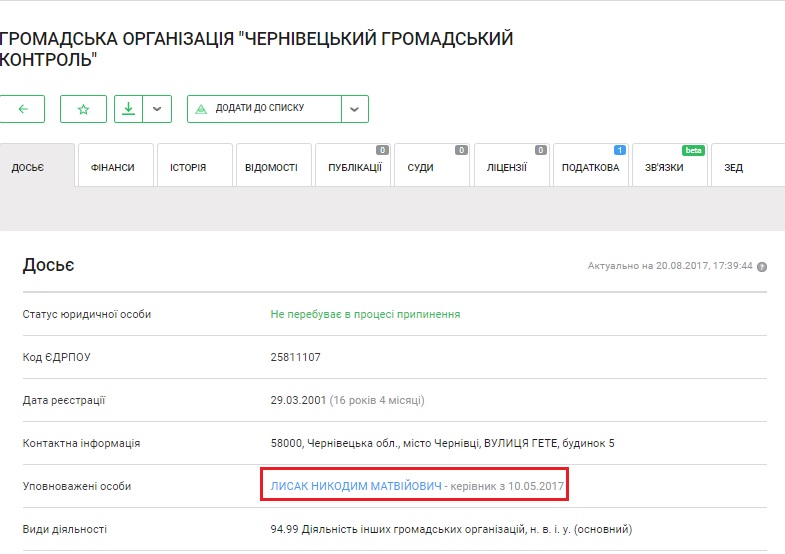Select the Відомості tab
The width and height of the screenshot is (785, 554).
[271, 167]
